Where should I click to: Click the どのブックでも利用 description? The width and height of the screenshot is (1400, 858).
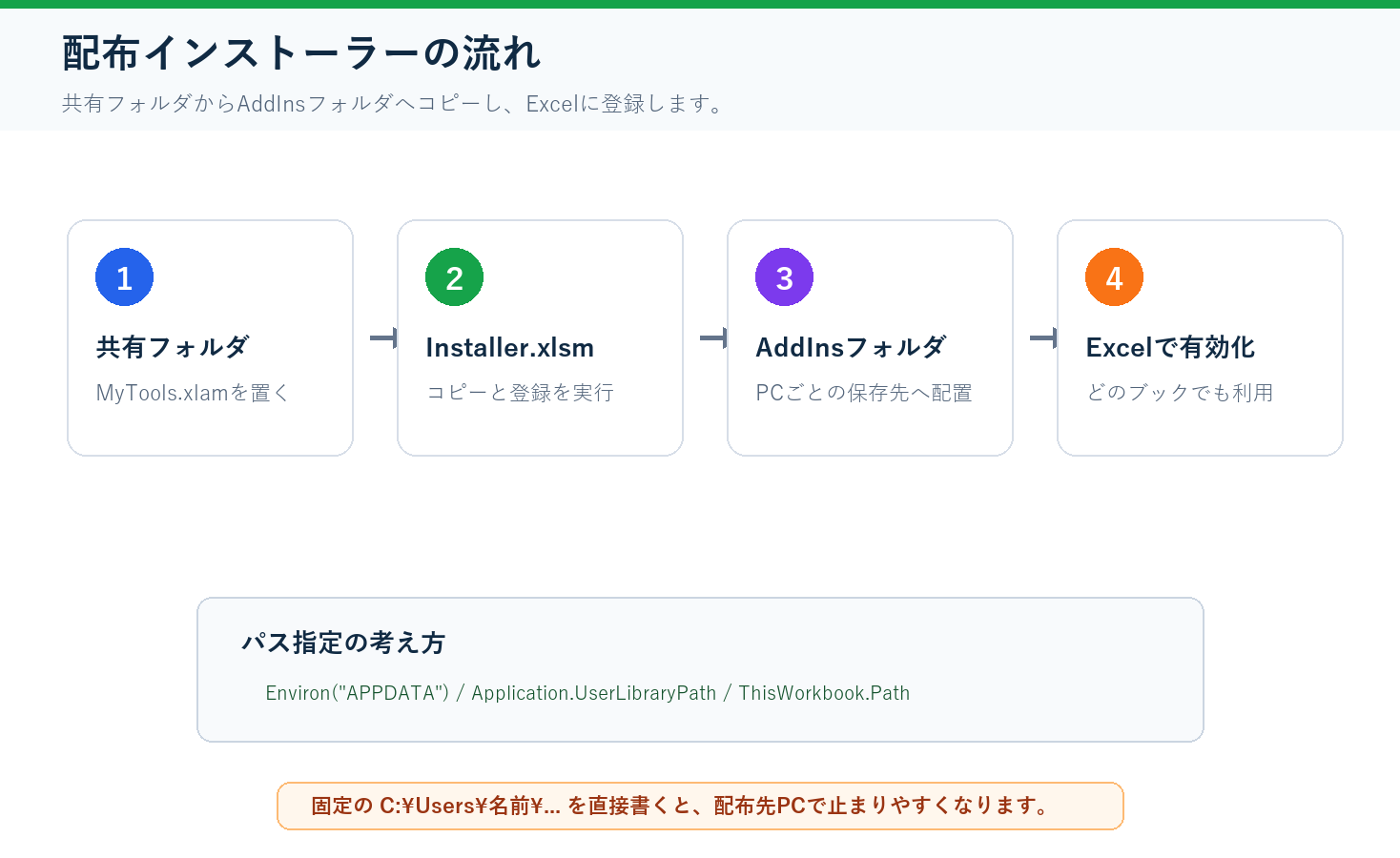coord(1180,393)
